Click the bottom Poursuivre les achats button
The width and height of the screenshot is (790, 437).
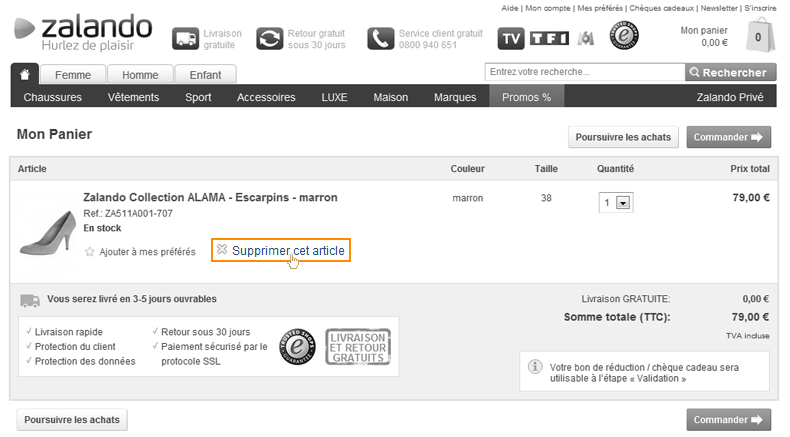(x=72, y=420)
